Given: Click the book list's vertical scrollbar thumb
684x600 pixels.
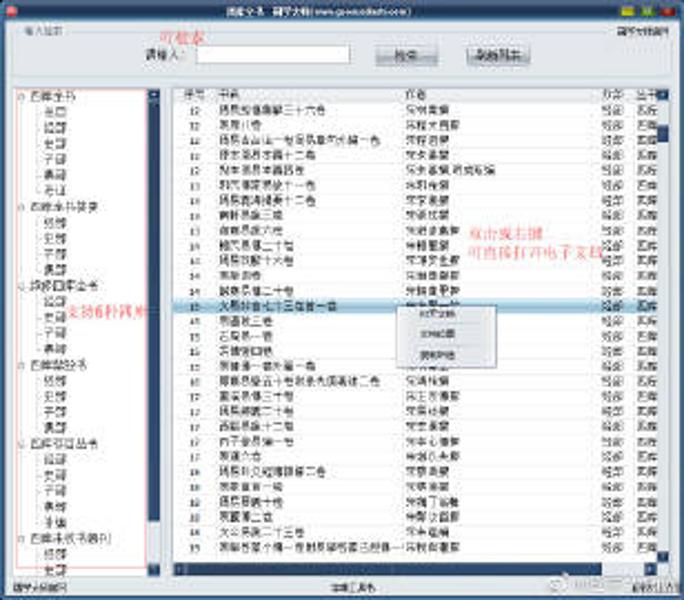Looking at the screenshot, I should (662, 132).
